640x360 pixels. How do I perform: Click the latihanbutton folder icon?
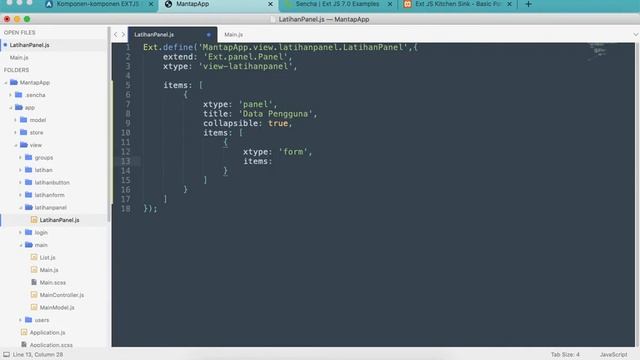(29, 182)
